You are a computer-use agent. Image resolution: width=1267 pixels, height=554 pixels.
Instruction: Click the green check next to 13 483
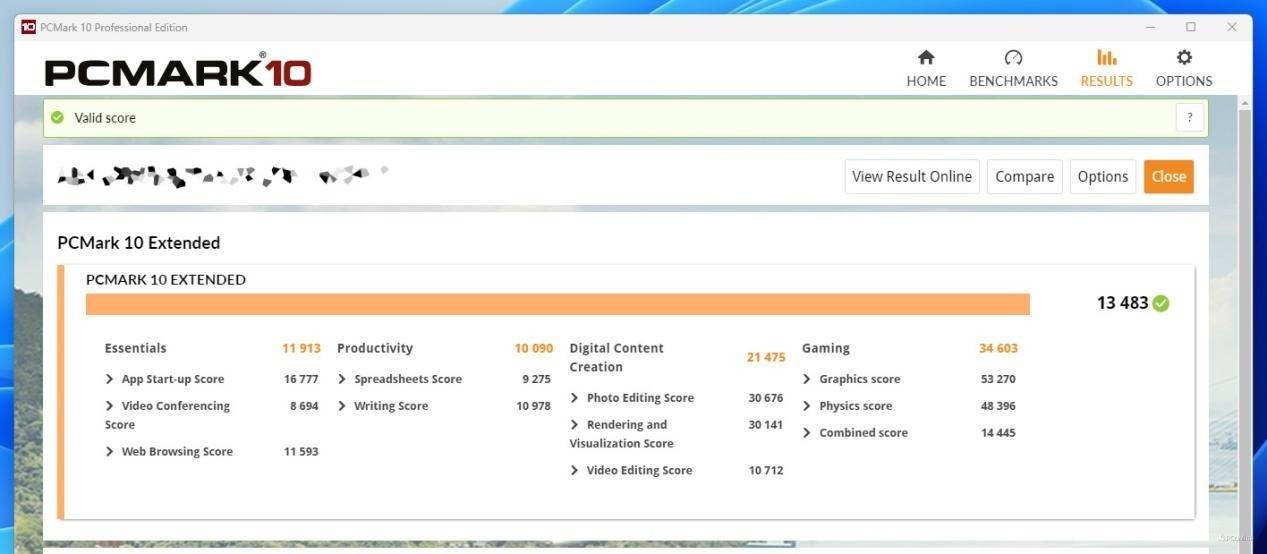click(1161, 303)
